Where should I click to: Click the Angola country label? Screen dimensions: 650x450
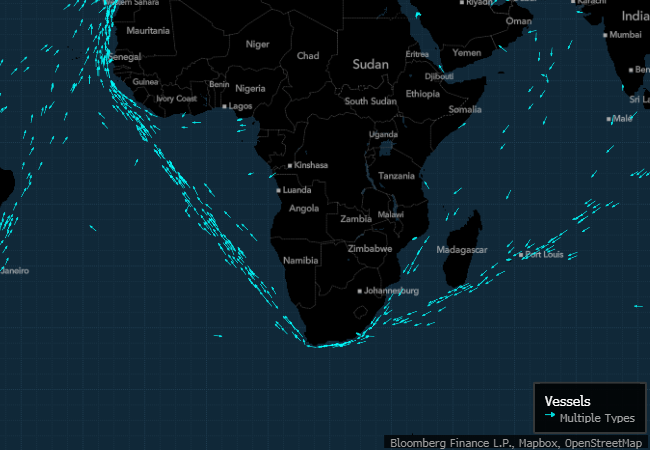pos(304,208)
